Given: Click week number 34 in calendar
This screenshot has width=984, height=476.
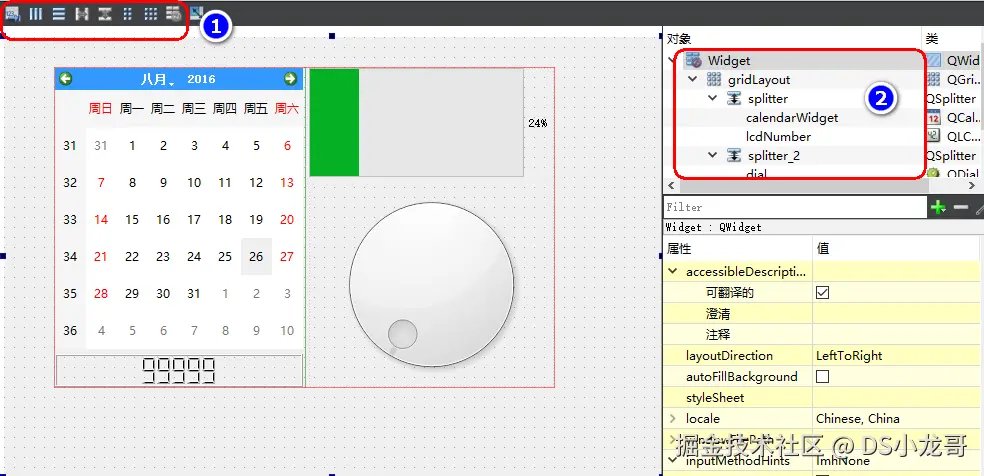Looking at the screenshot, I should [x=70, y=257].
